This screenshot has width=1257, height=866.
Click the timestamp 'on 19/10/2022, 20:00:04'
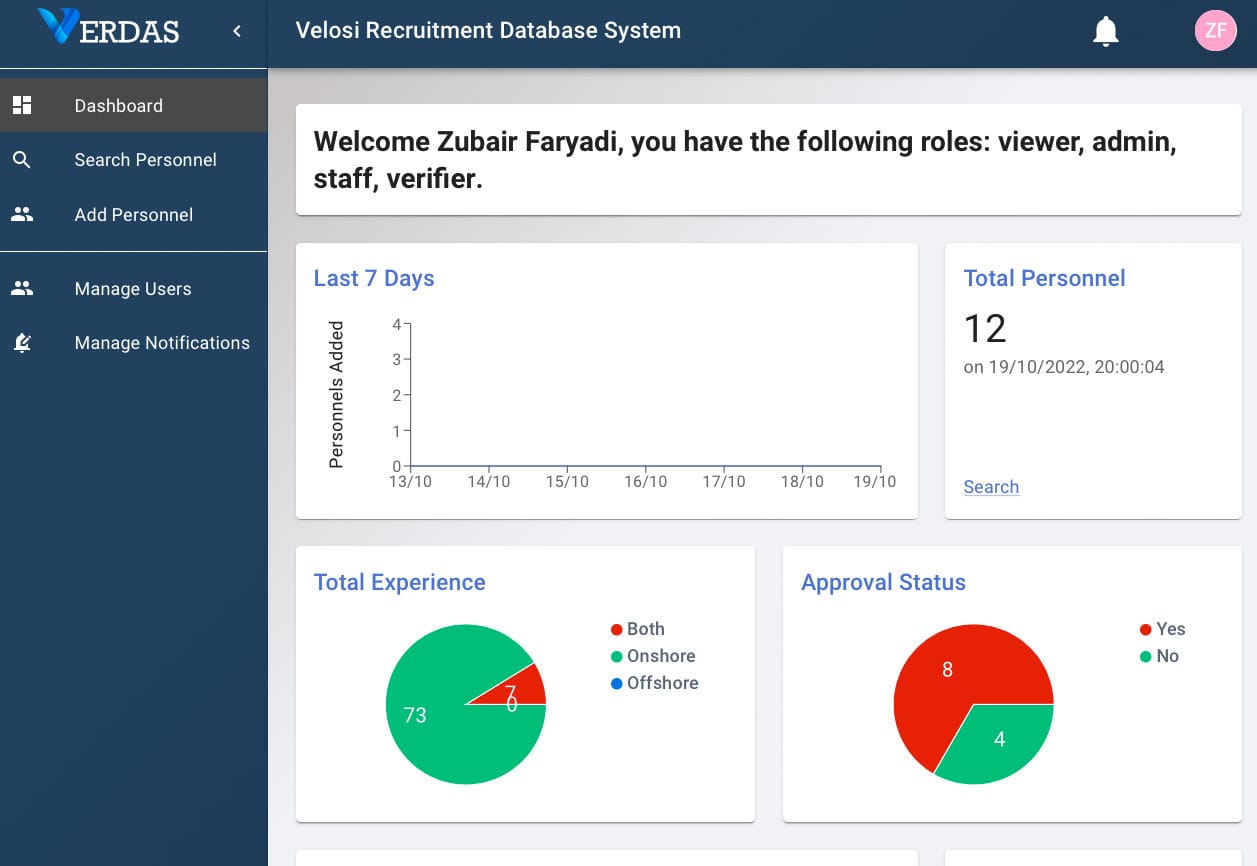point(1064,367)
